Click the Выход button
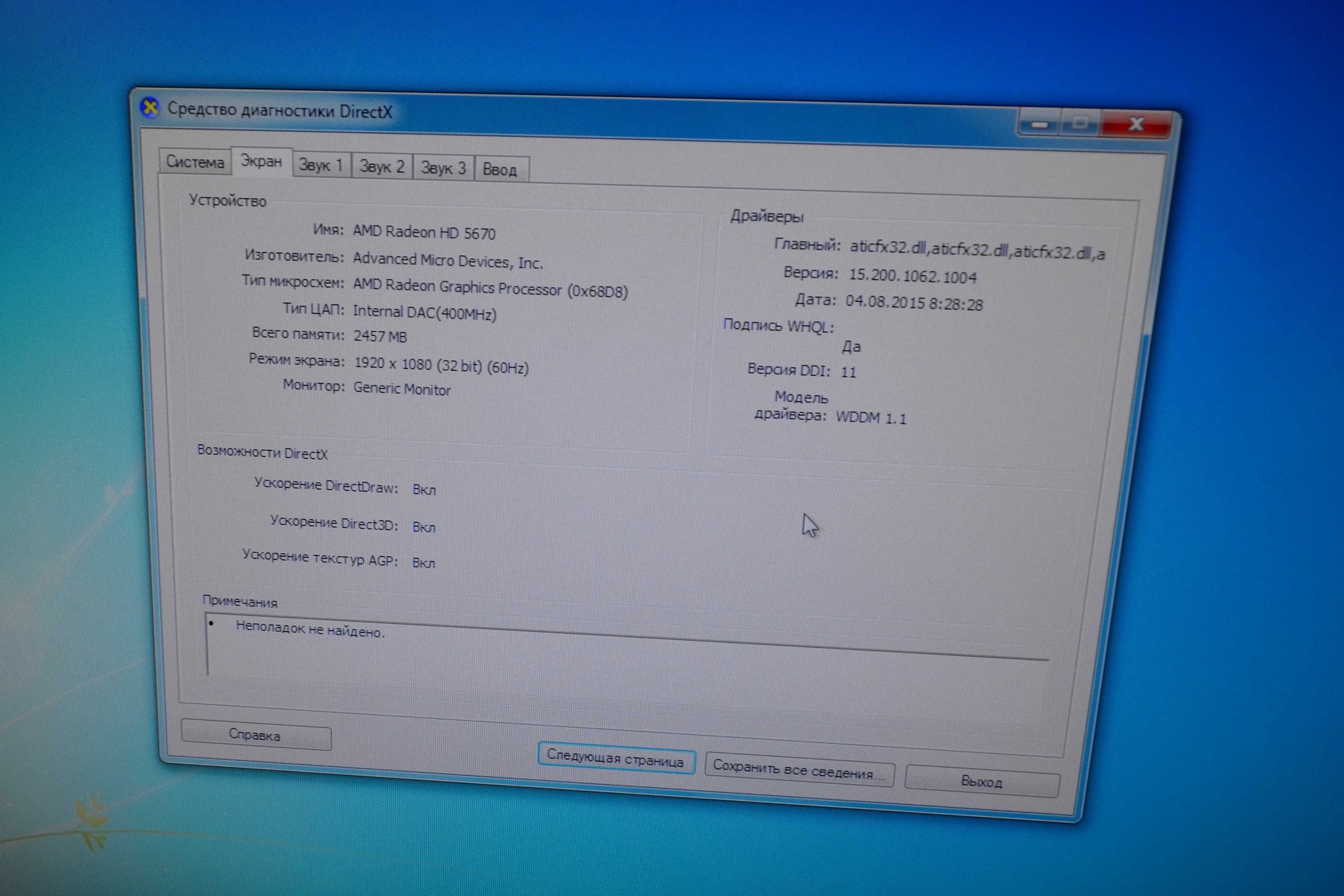Screen dimensions: 1344x896 coord(982,781)
